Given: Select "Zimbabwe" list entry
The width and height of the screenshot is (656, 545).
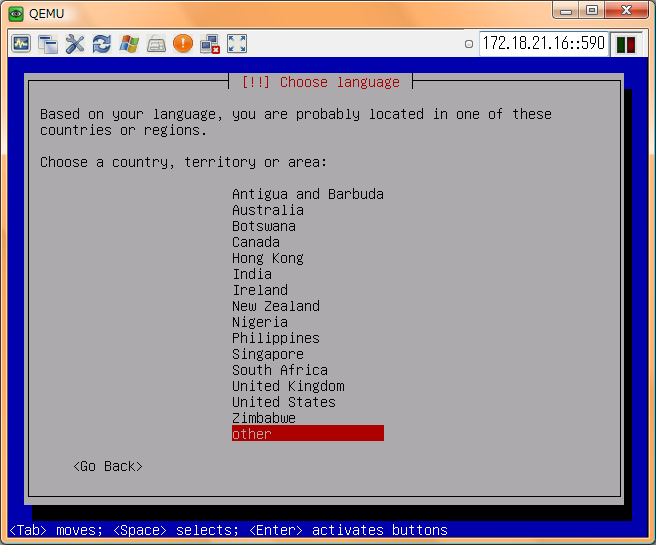Looking at the screenshot, I should point(308,418).
